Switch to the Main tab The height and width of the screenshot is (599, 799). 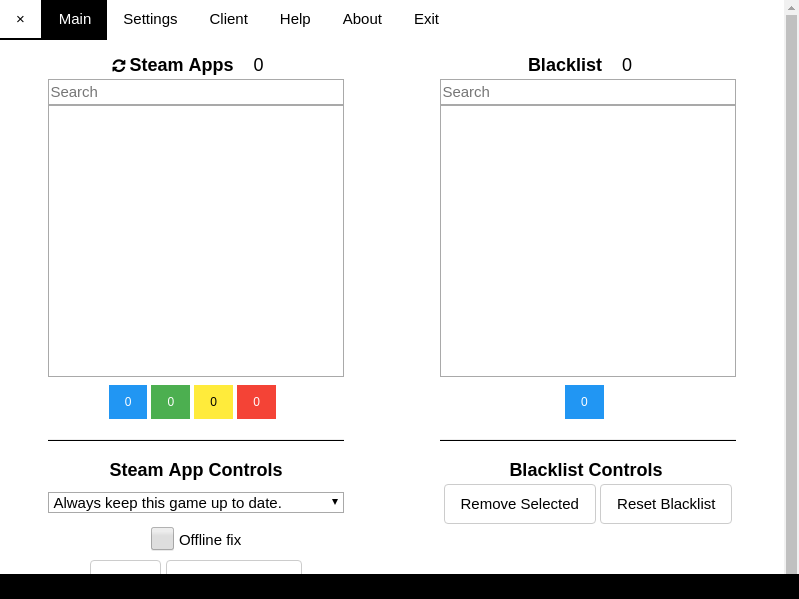(x=74, y=19)
